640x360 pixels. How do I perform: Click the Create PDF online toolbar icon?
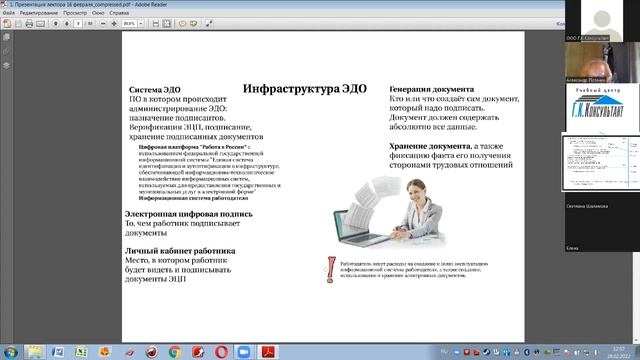[7, 24]
